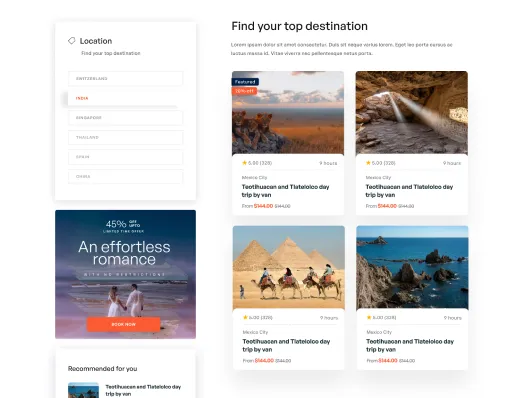Click 9 hours label on pyramids card
The image size is (524, 398).
329,318
